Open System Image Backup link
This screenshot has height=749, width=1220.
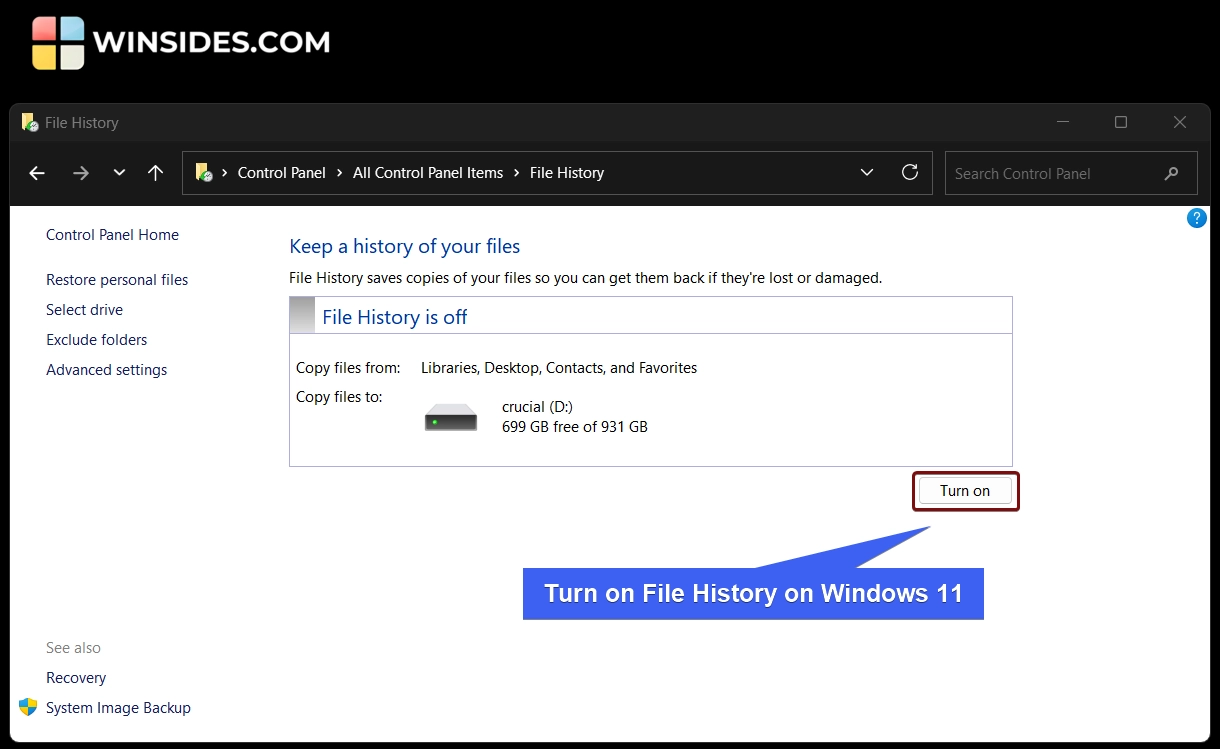[x=118, y=708]
